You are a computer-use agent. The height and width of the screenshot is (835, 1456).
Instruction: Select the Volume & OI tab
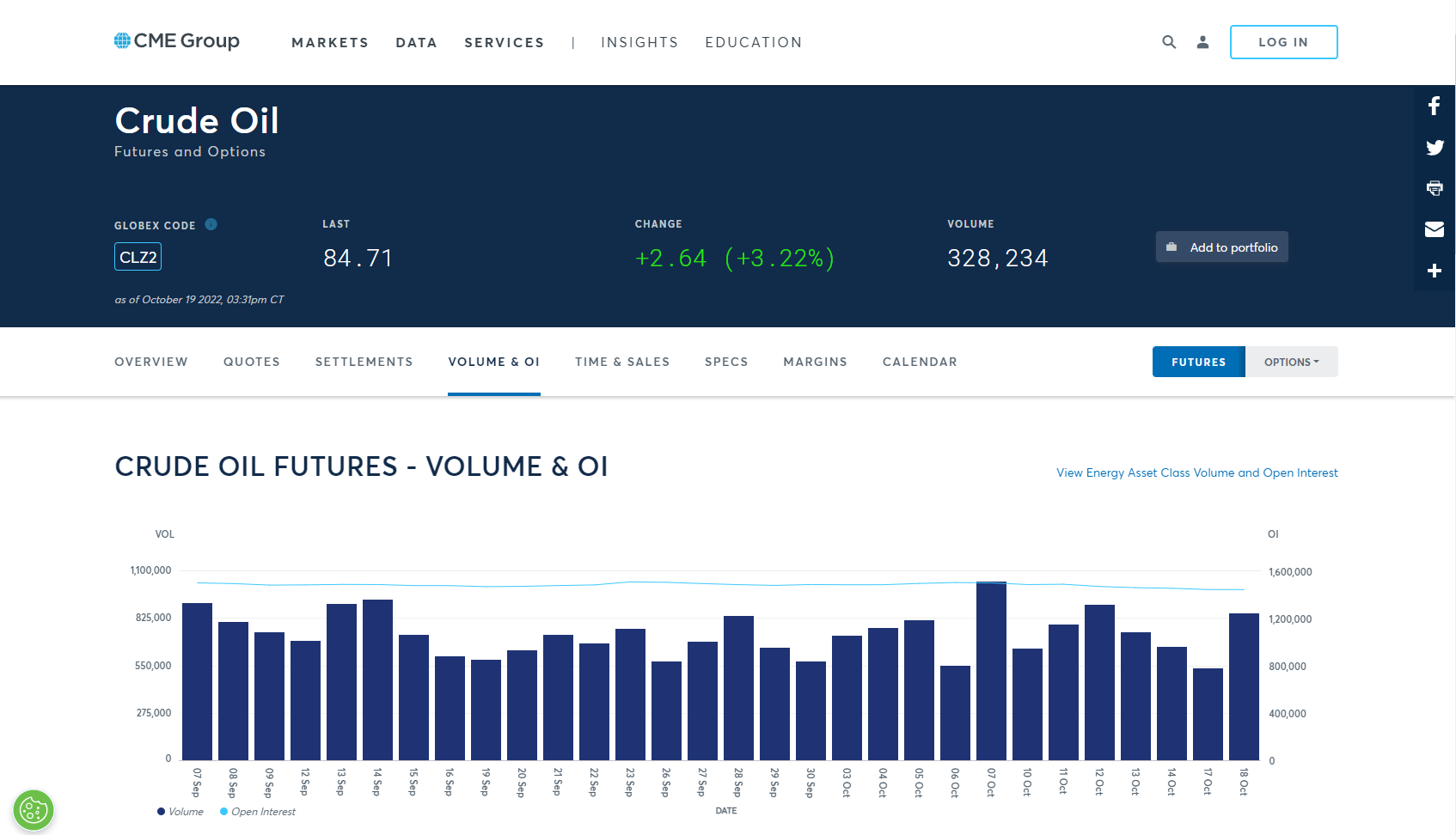pyautogui.click(x=494, y=362)
